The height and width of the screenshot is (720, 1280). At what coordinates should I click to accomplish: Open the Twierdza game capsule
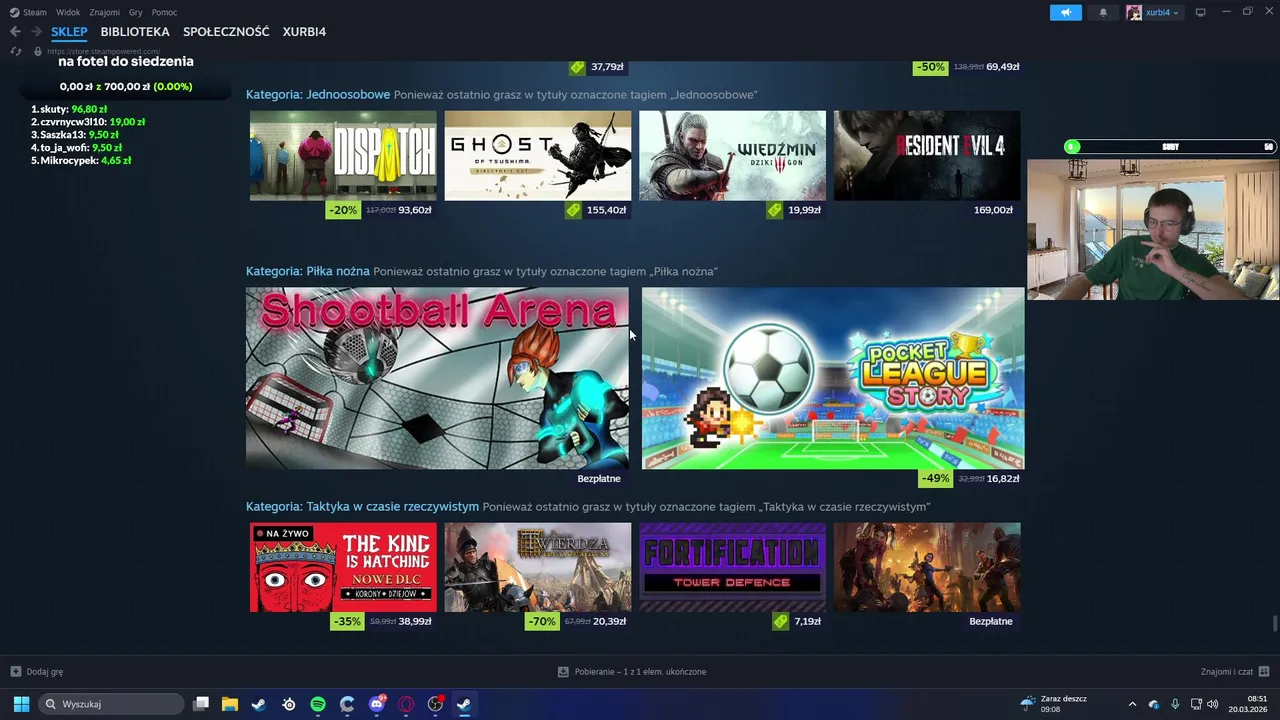click(x=538, y=567)
